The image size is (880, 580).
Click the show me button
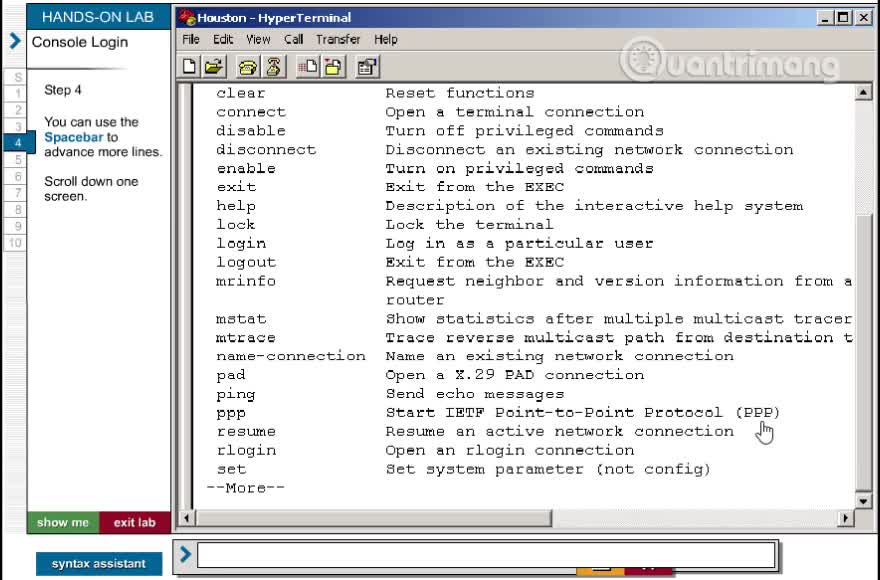63,522
